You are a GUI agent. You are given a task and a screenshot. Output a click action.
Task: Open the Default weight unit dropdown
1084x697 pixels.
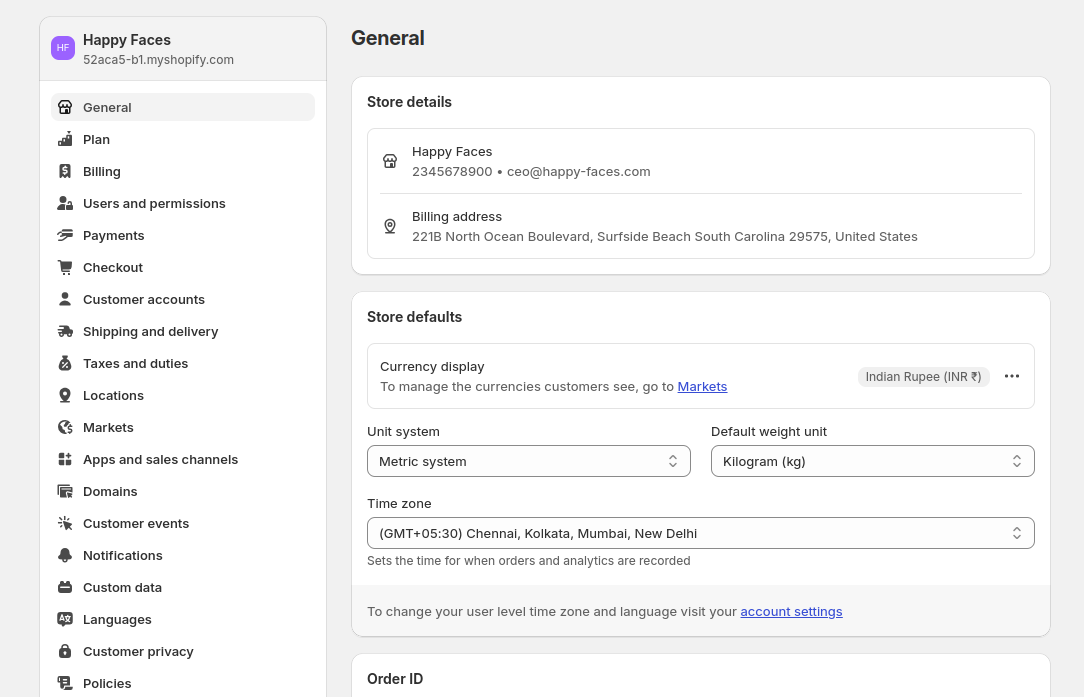point(872,461)
